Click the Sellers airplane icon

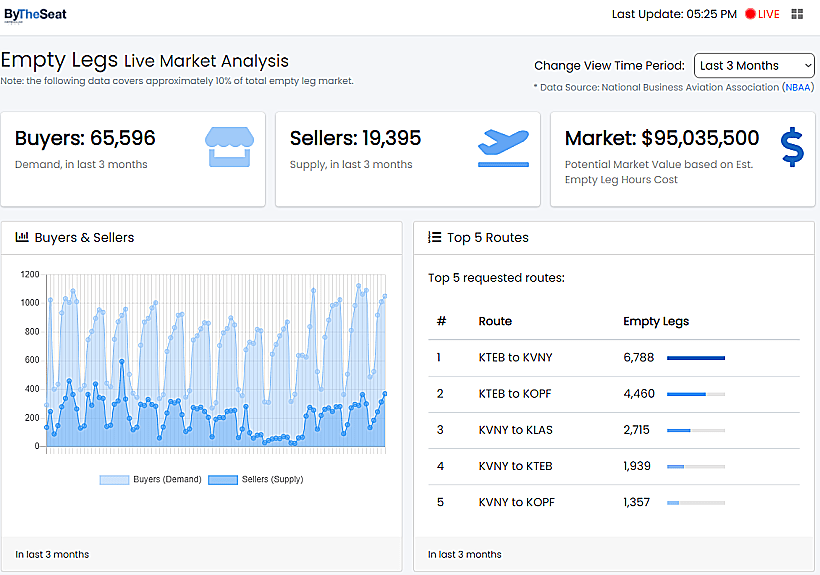click(503, 147)
